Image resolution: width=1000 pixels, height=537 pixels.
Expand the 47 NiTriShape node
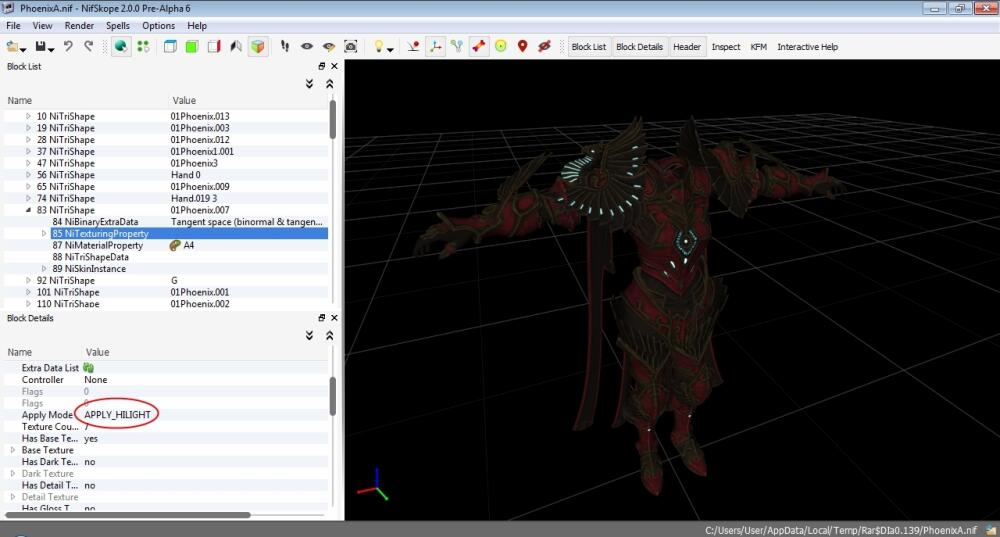click(28, 163)
